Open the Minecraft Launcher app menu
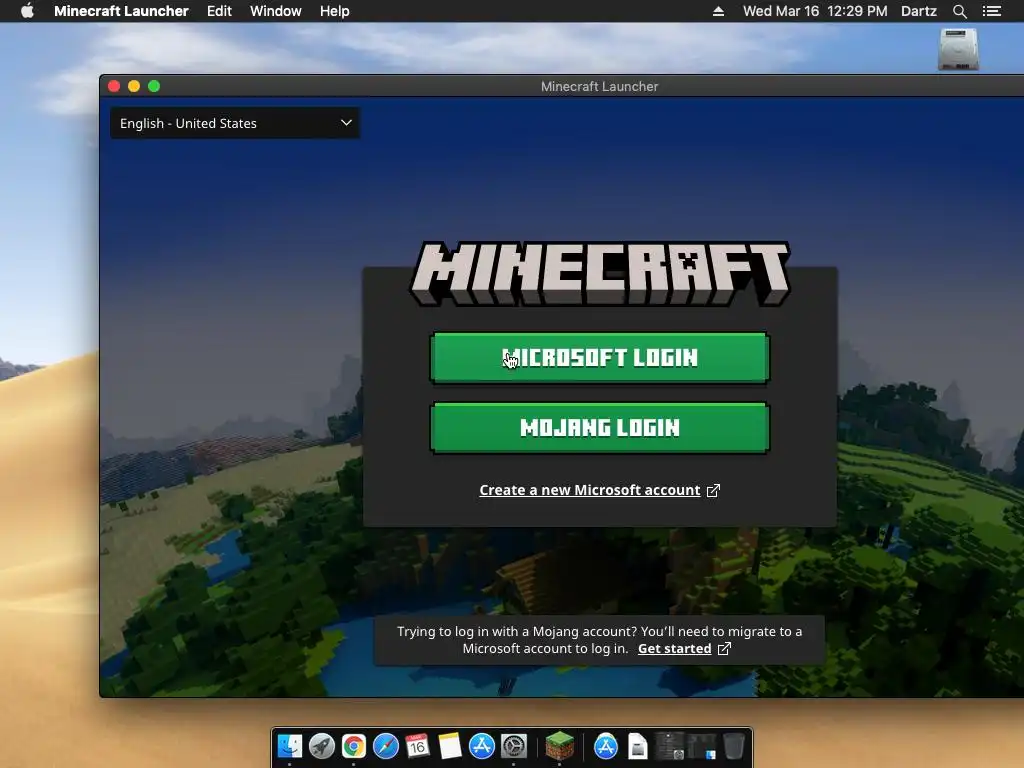This screenshot has width=1024, height=768. pos(121,11)
